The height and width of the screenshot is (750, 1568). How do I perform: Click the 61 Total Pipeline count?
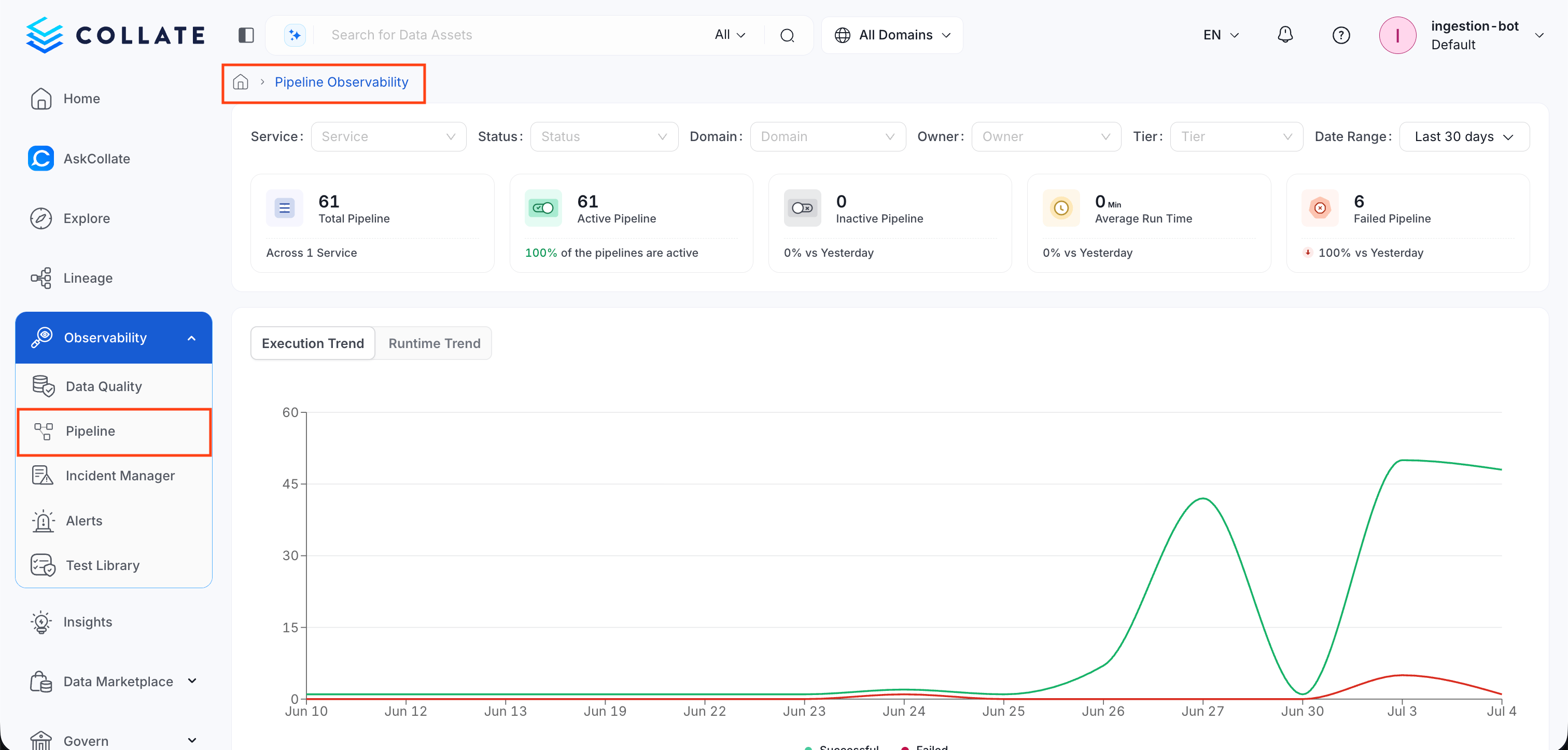point(329,201)
